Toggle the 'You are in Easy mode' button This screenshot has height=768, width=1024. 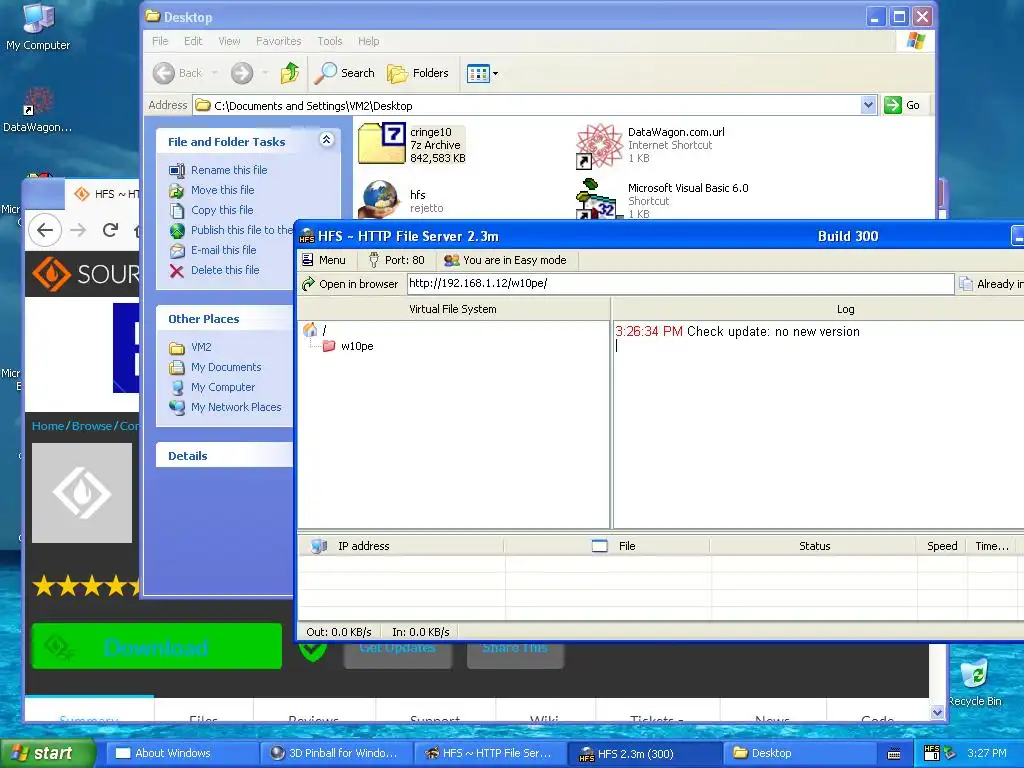(505, 260)
